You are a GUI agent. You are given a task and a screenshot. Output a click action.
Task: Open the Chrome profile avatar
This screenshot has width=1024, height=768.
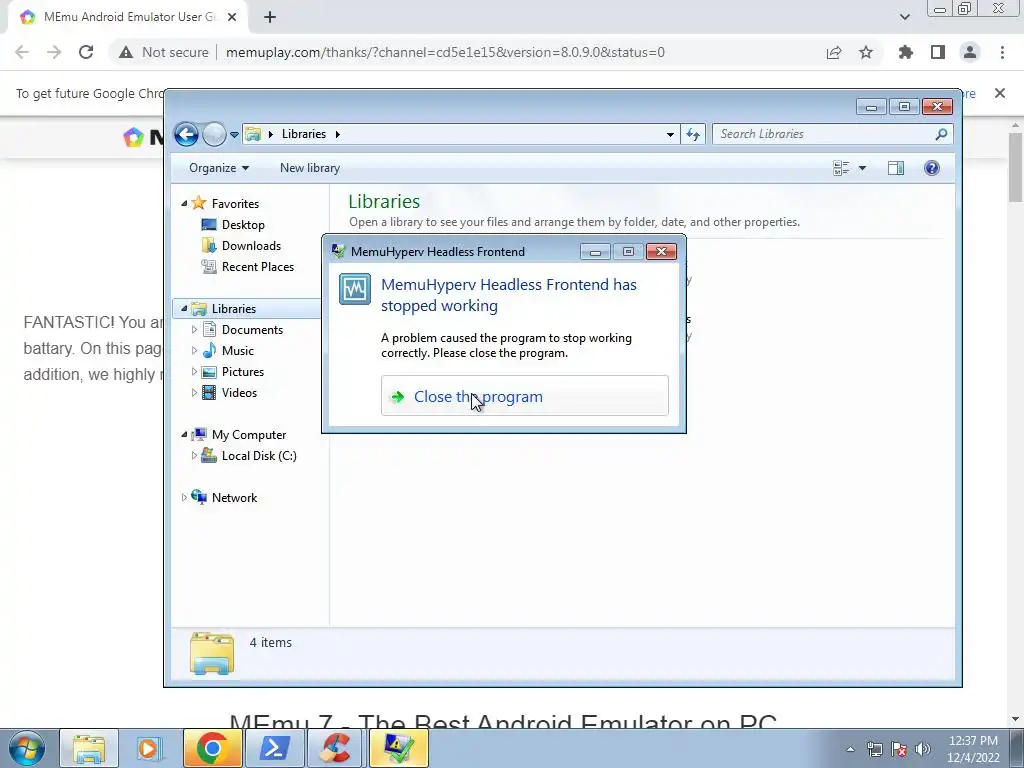point(970,52)
